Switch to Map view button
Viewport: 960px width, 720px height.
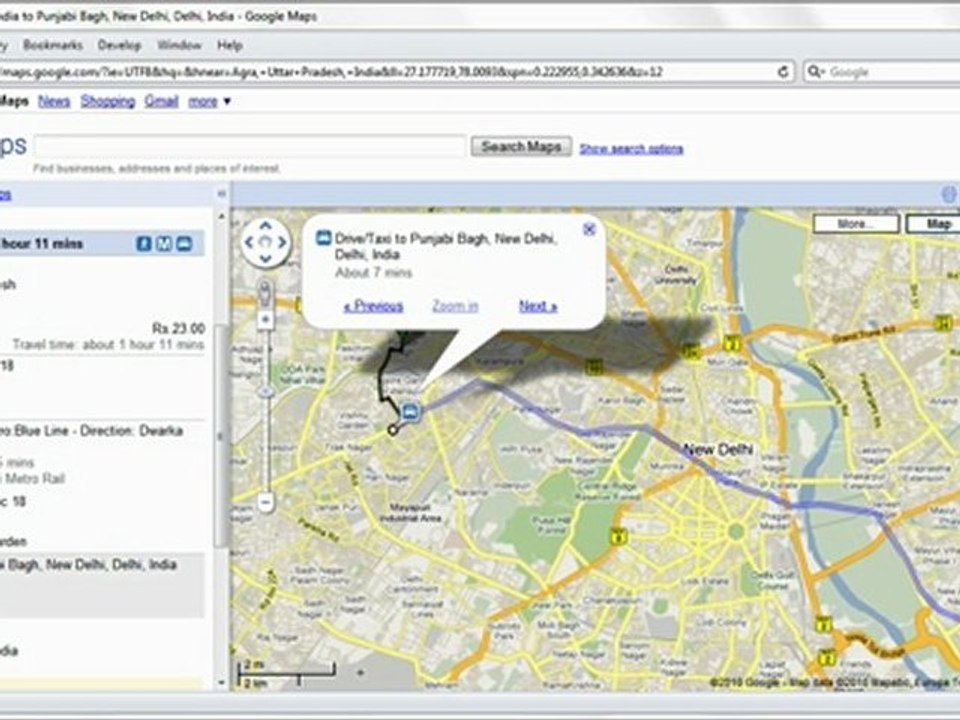(933, 224)
